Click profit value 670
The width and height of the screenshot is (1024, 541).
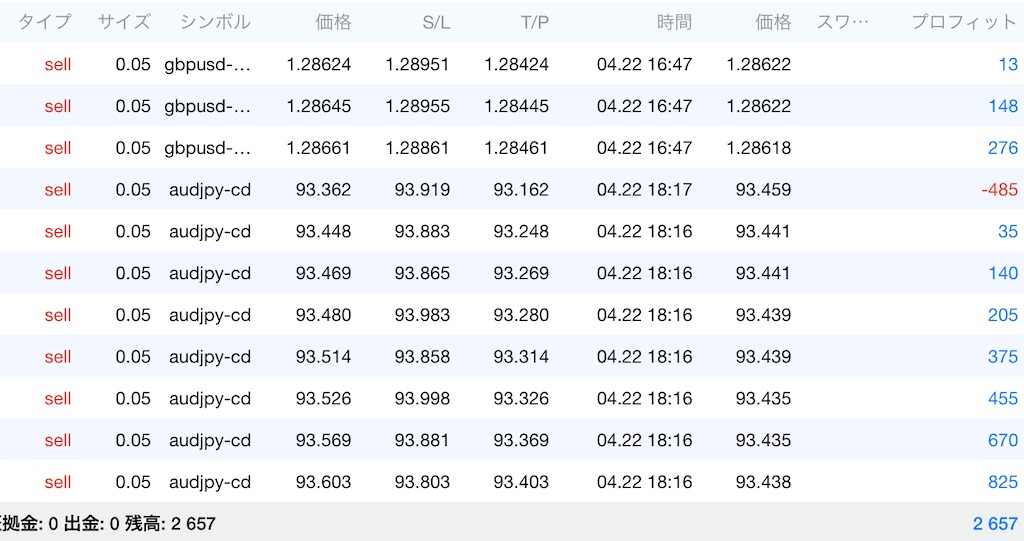(1002, 440)
